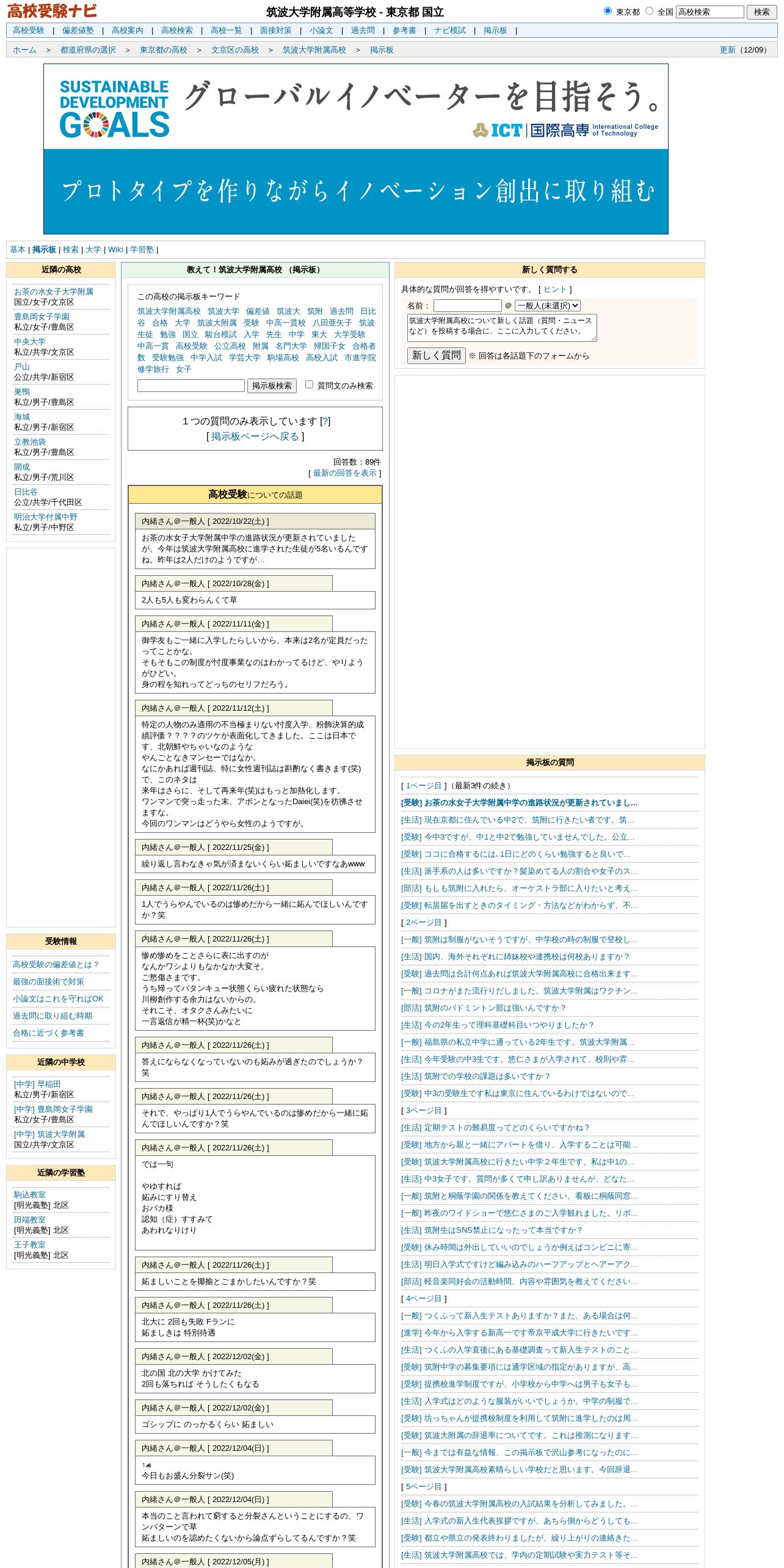Viewport: 784px width, 1568px height.
Task: Open 開成 nearby school link
Action: [x=22, y=467]
